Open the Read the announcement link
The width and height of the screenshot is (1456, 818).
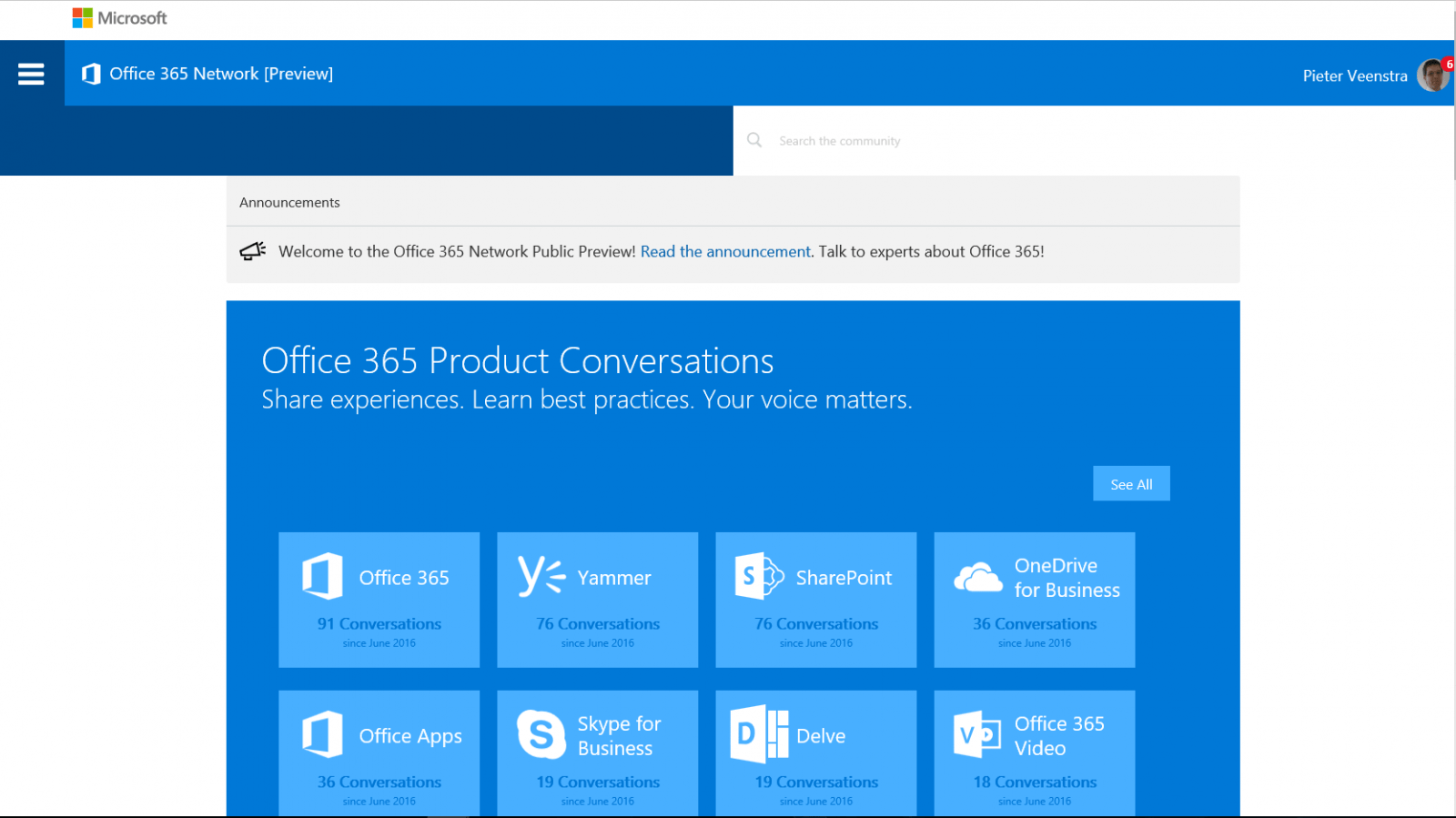click(x=725, y=251)
